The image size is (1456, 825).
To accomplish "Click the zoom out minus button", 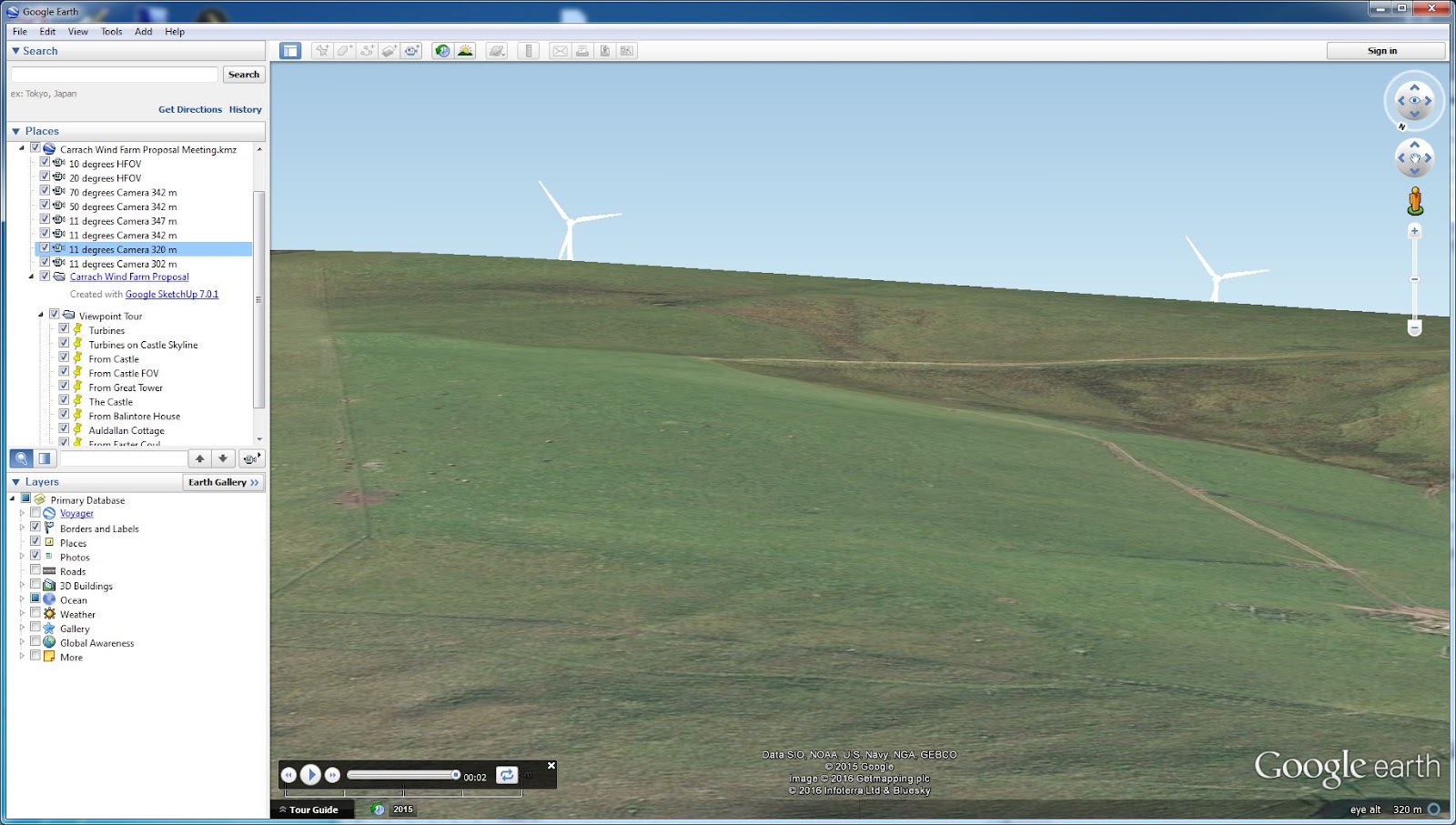I will [1414, 327].
